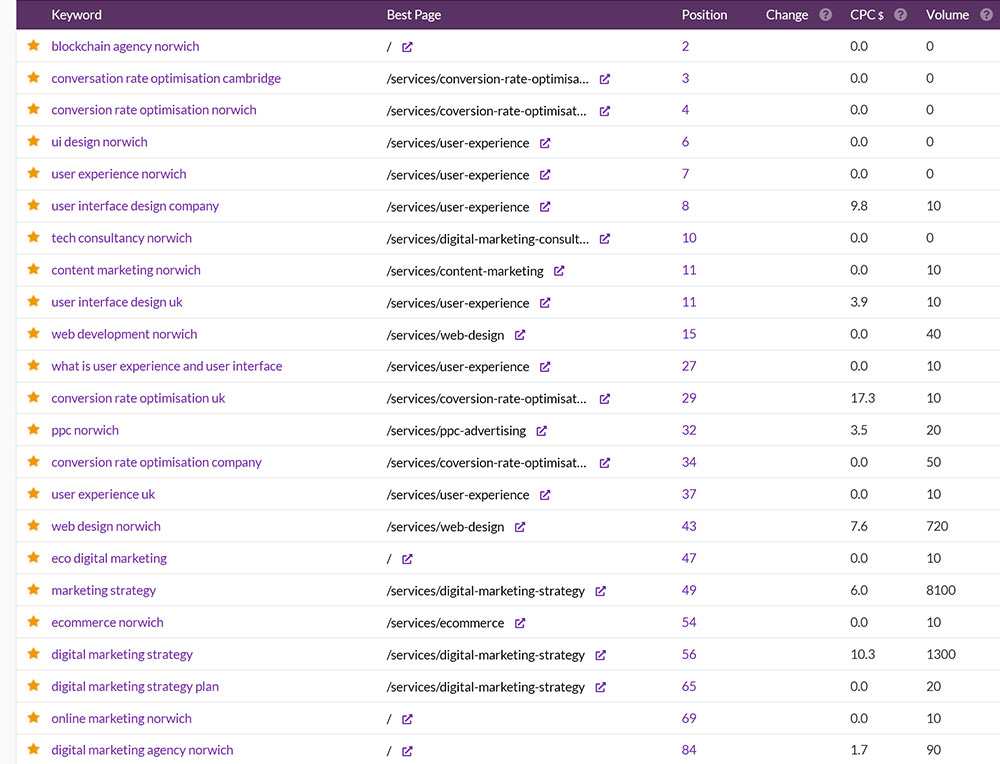1000x764 pixels.
Task: Toggle favourite star for ppc norwich
Action: click(33, 430)
